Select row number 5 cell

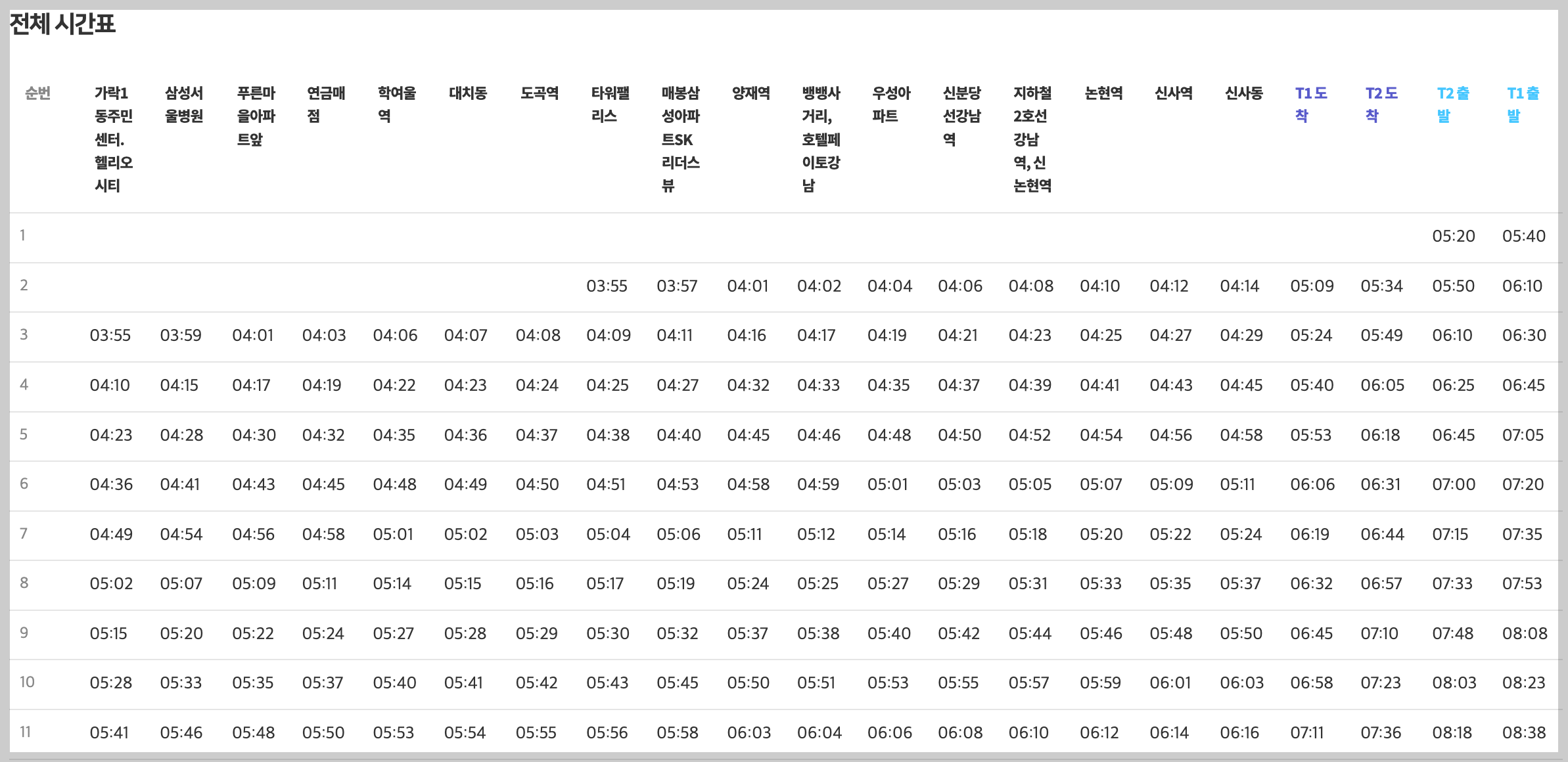[x=24, y=434]
